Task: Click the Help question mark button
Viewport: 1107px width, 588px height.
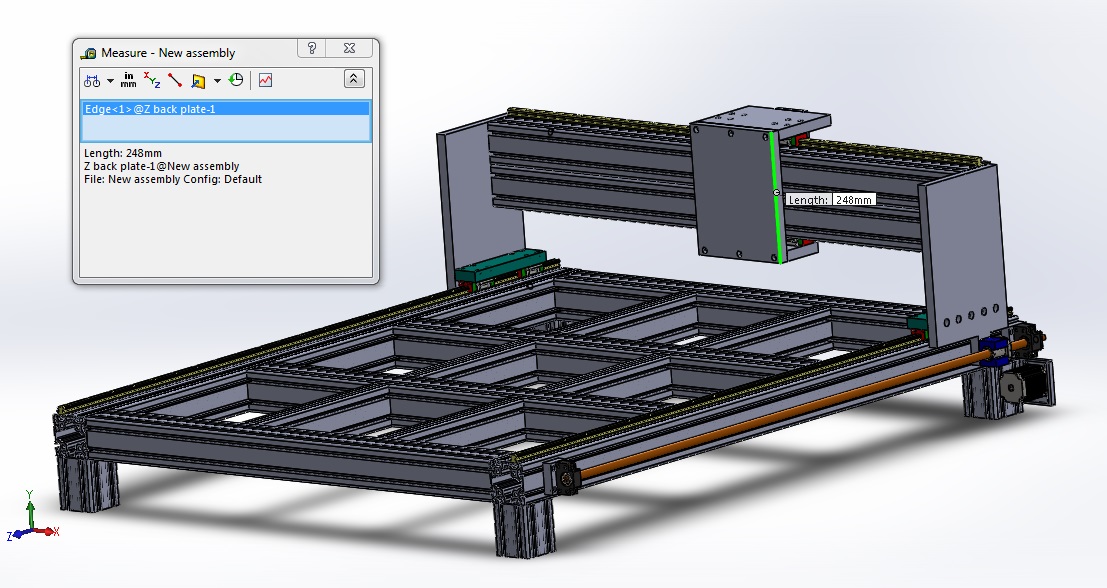Action: pyautogui.click(x=312, y=48)
